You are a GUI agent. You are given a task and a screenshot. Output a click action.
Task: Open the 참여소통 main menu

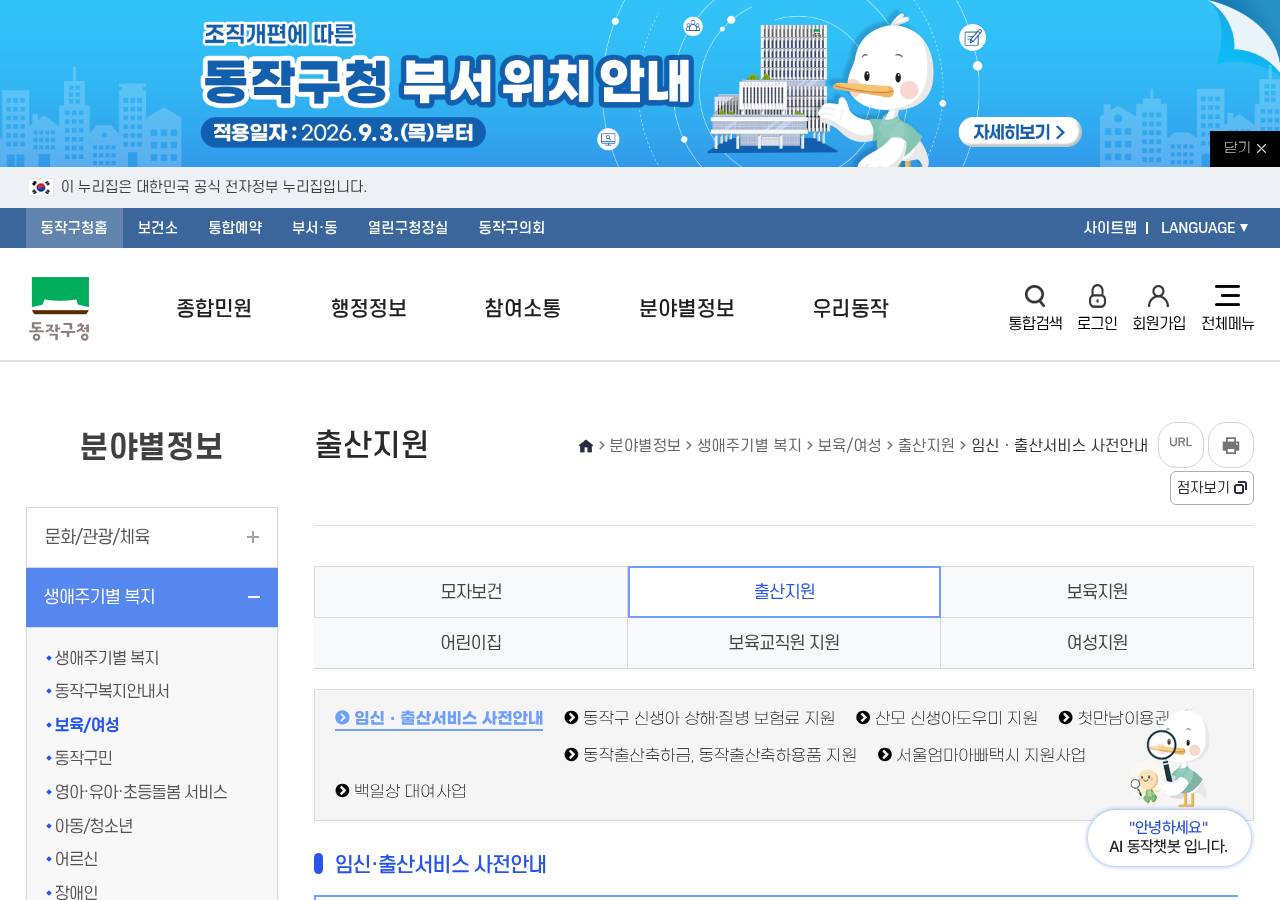tap(523, 308)
